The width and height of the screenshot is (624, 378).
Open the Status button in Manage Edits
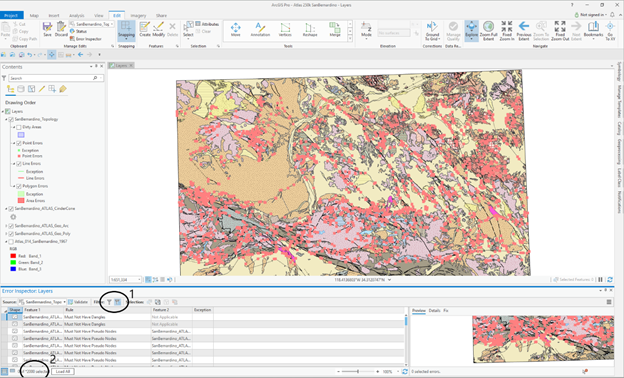tap(78, 31)
